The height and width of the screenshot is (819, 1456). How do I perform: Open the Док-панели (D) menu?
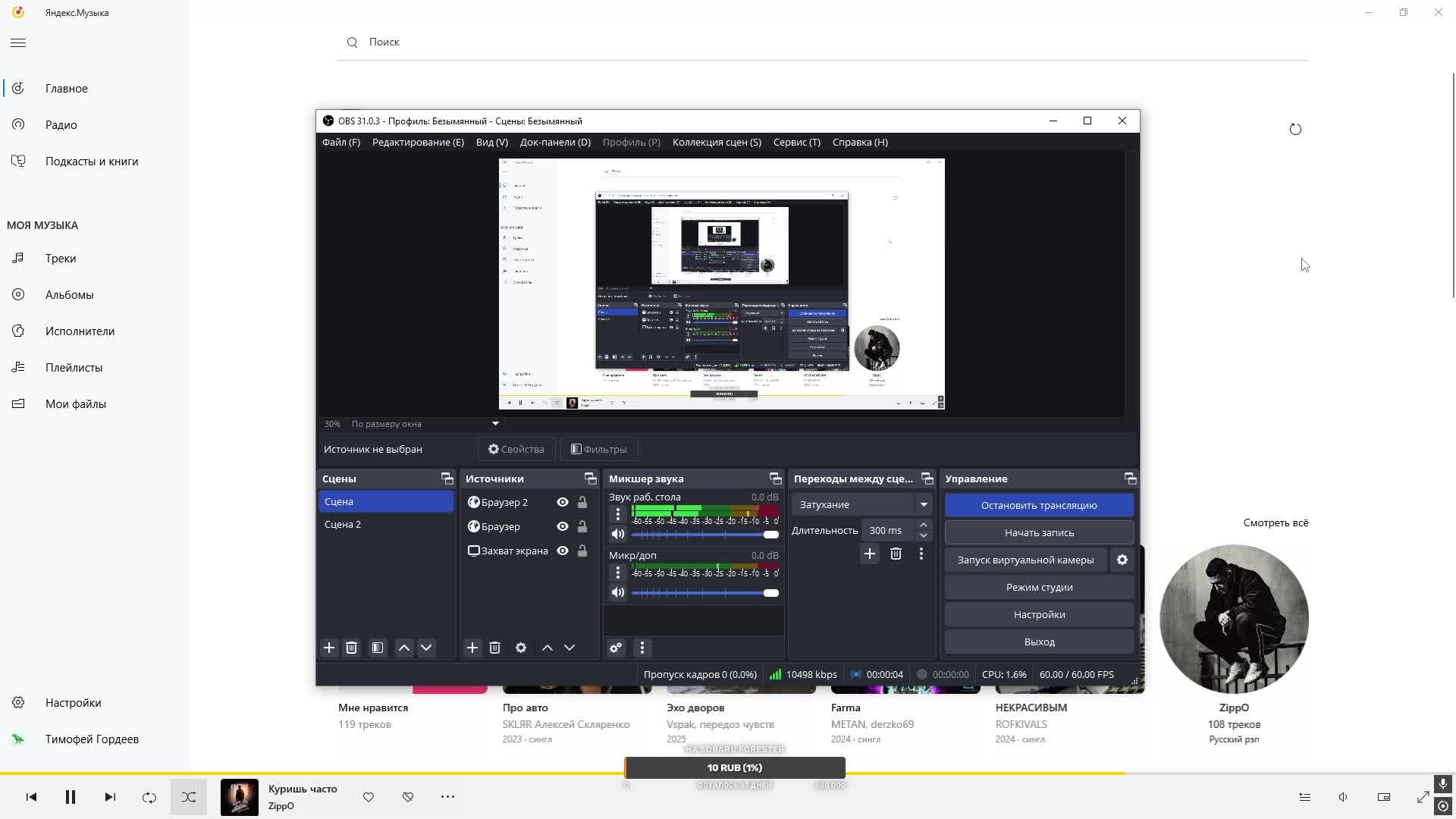[555, 142]
